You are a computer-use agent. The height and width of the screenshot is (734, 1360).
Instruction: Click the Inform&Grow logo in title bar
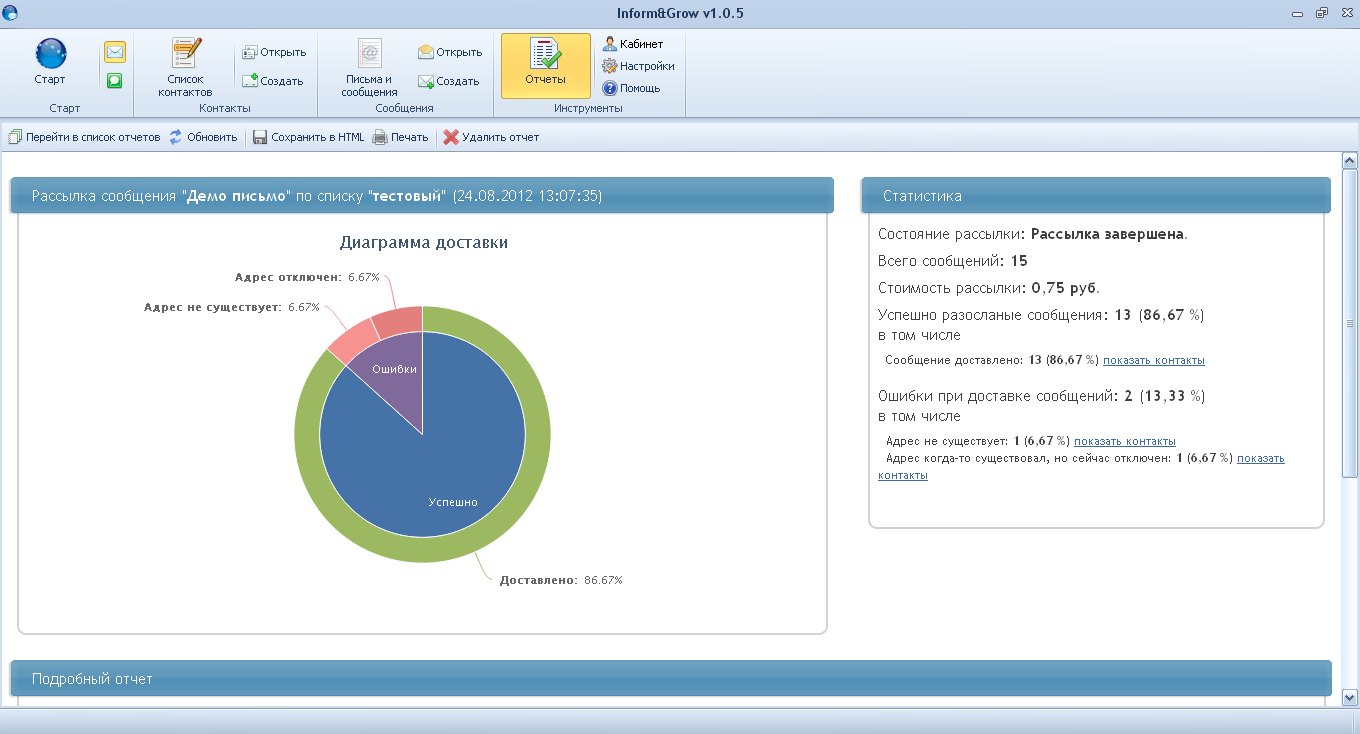[x=11, y=13]
